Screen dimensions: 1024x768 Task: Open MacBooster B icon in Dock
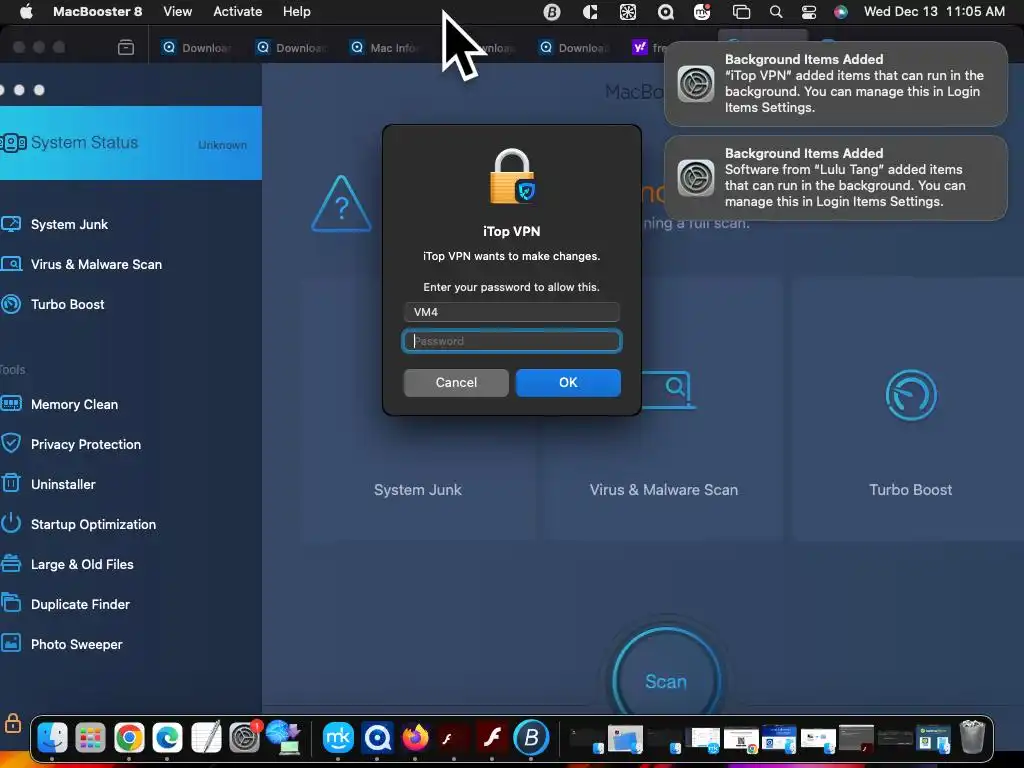click(x=531, y=738)
